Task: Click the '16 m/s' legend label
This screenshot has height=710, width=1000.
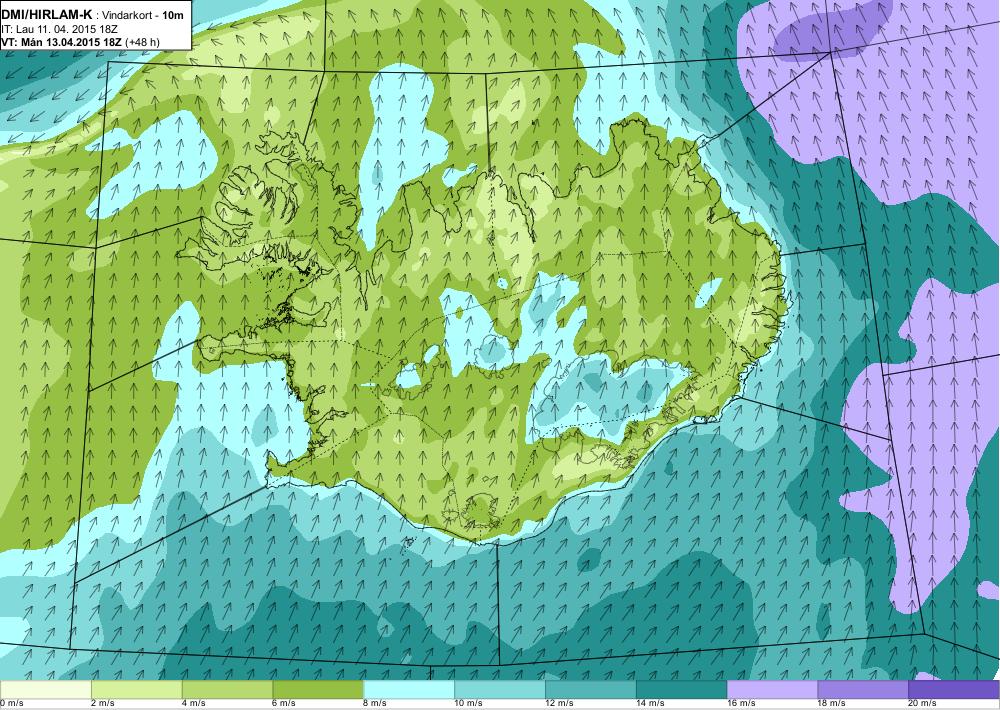Action: (x=742, y=703)
